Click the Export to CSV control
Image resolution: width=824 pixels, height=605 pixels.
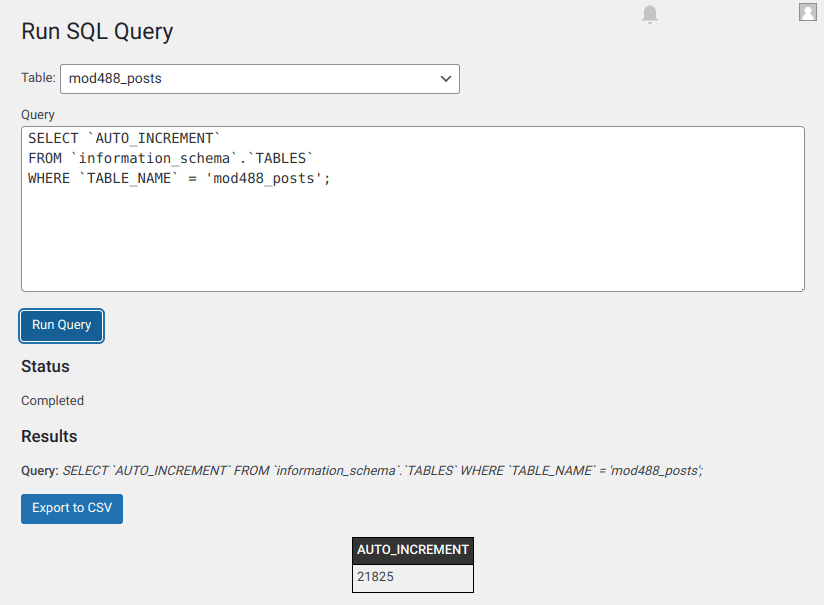click(71, 509)
